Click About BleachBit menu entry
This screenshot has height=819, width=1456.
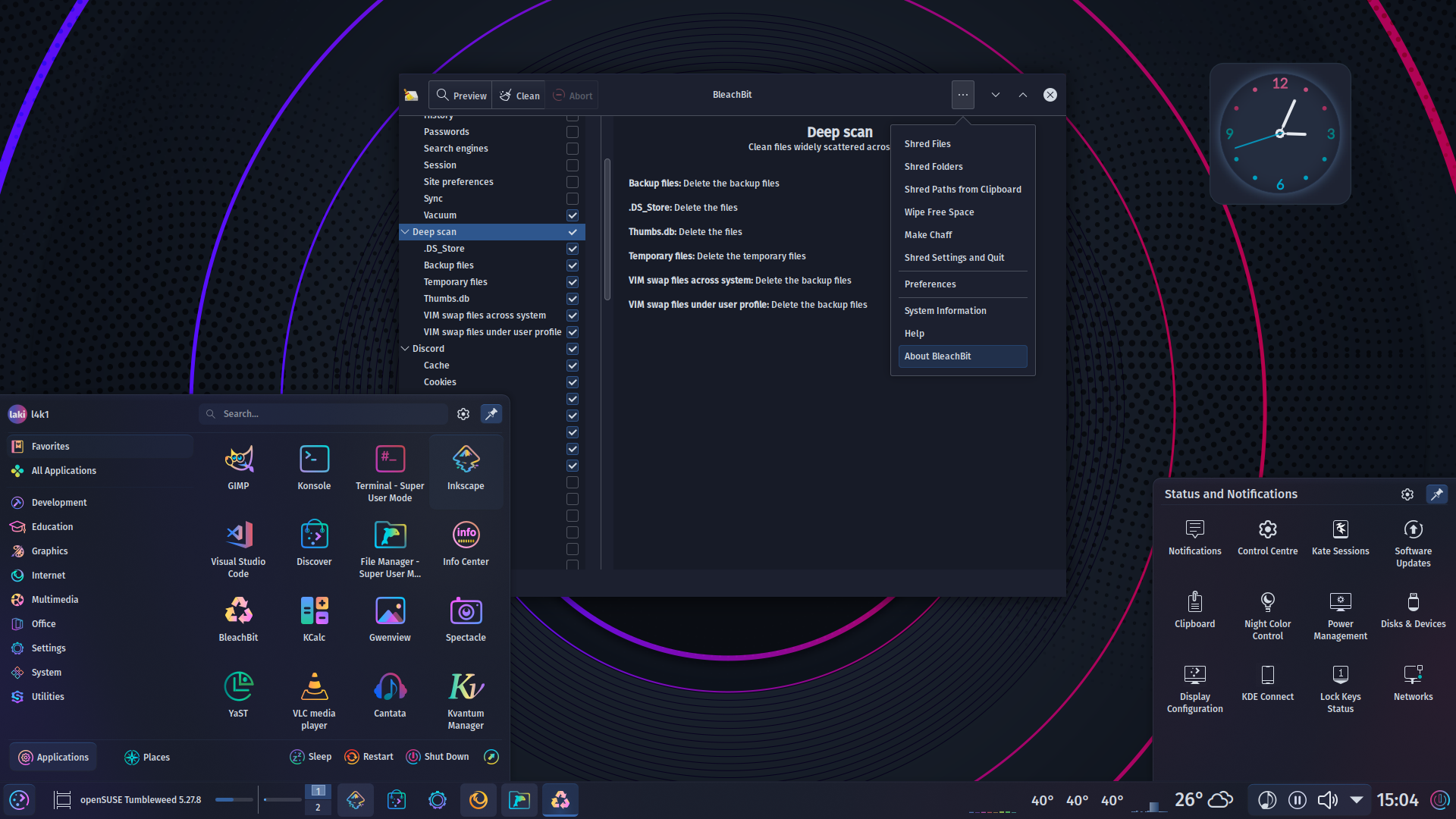pyautogui.click(x=962, y=356)
